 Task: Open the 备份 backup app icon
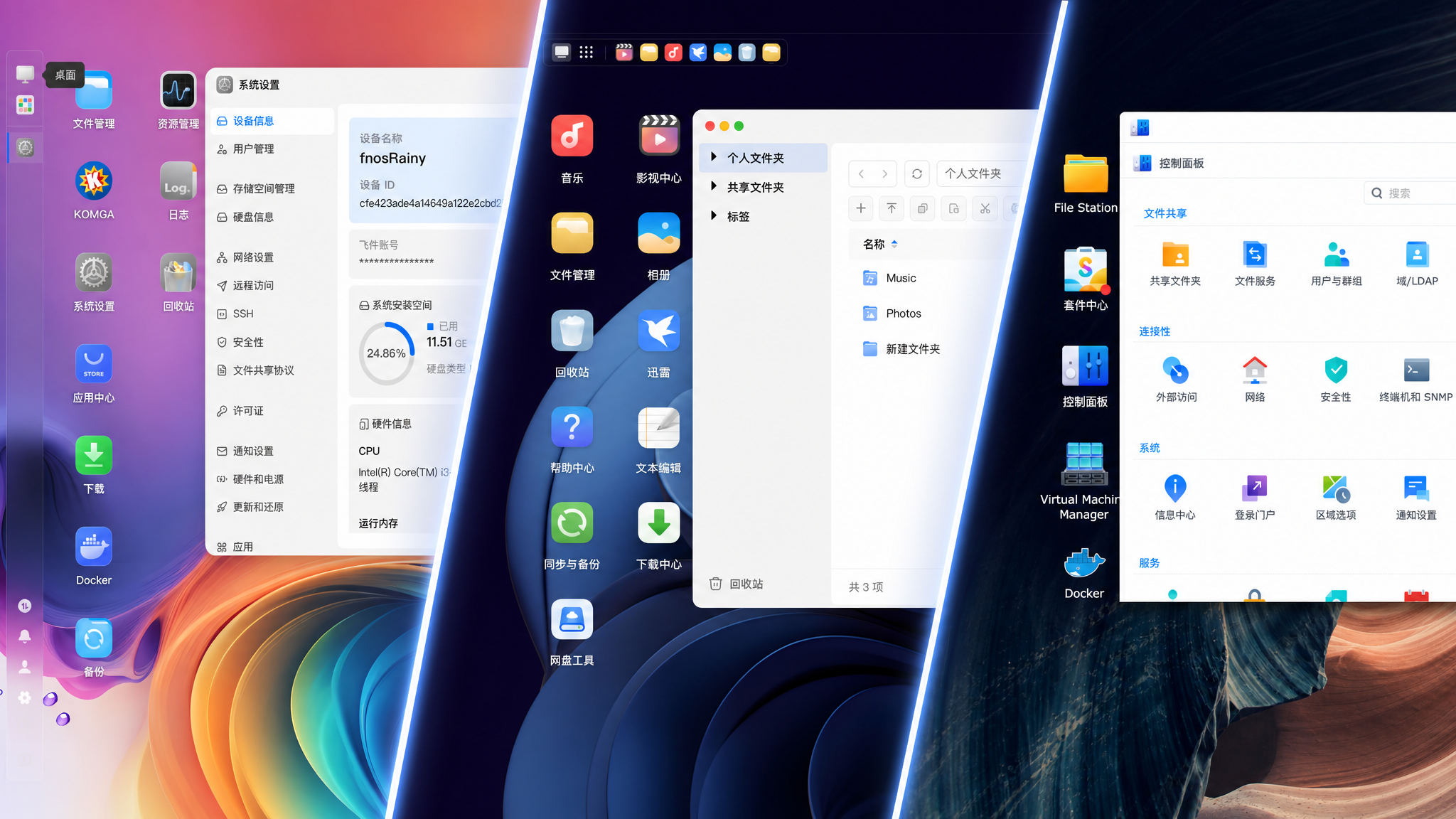(94, 638)
